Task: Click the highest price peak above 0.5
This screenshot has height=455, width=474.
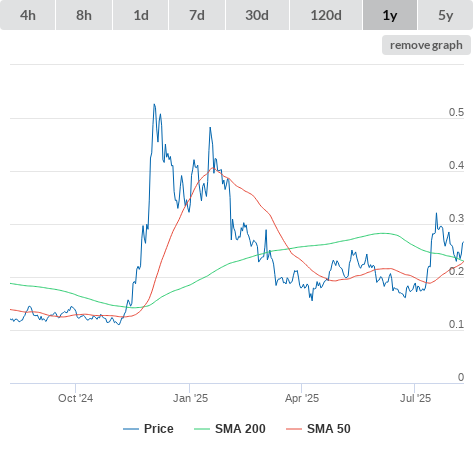Action: click(x=154, y=105)
